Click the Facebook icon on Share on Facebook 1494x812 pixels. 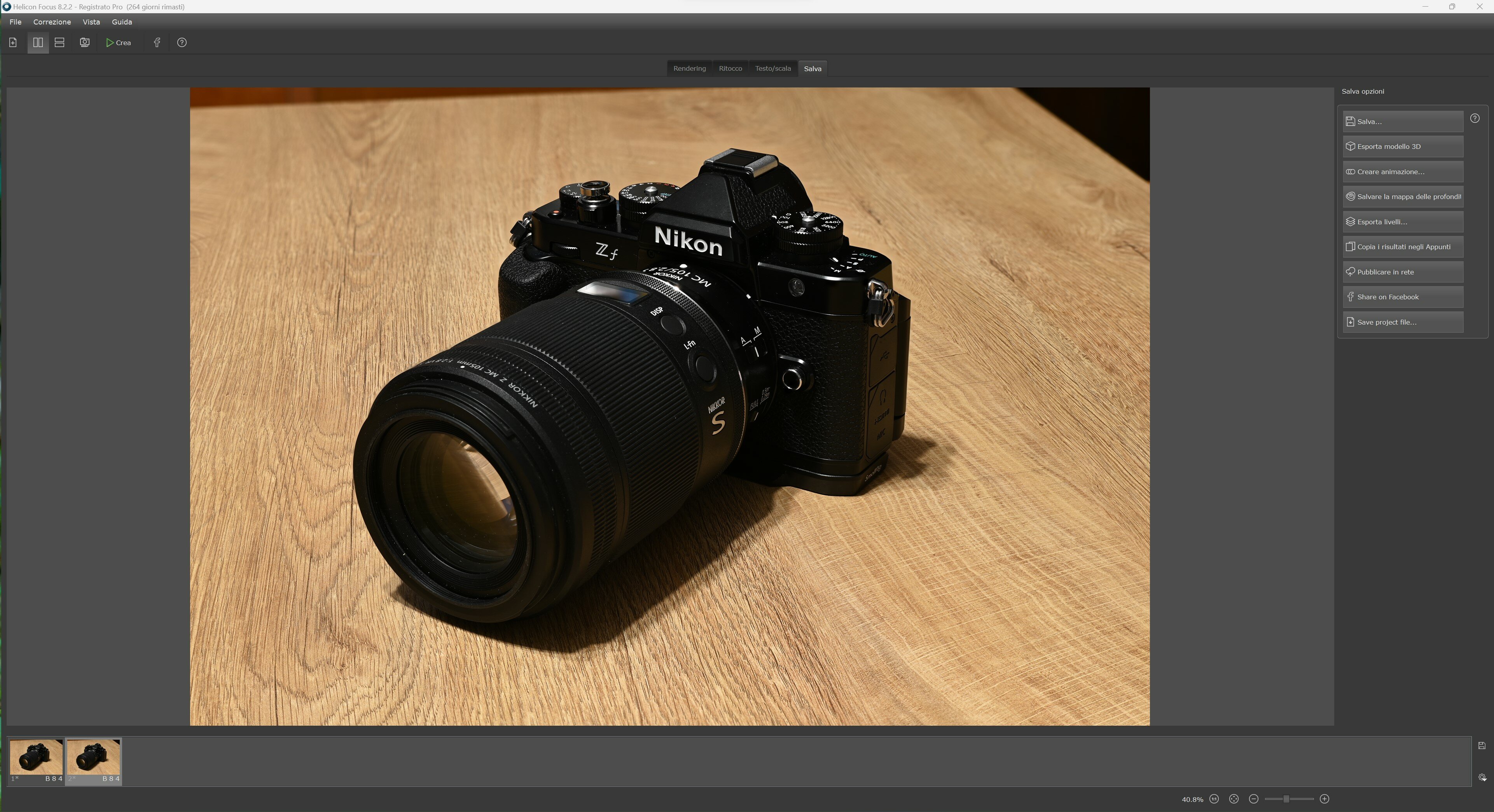[1350, 297]
